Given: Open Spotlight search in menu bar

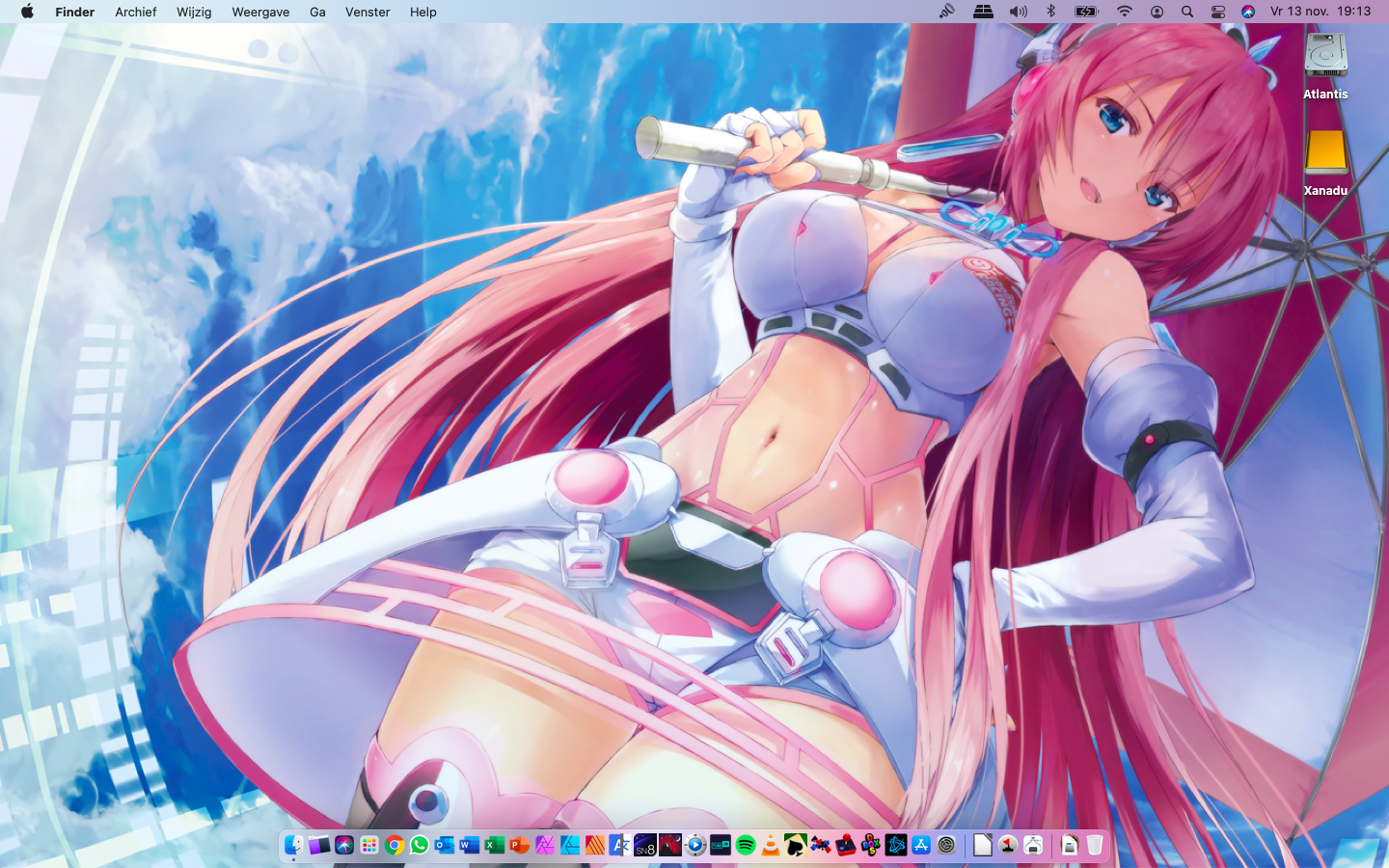Looking at the screenshot, I should pos(1187,12).
